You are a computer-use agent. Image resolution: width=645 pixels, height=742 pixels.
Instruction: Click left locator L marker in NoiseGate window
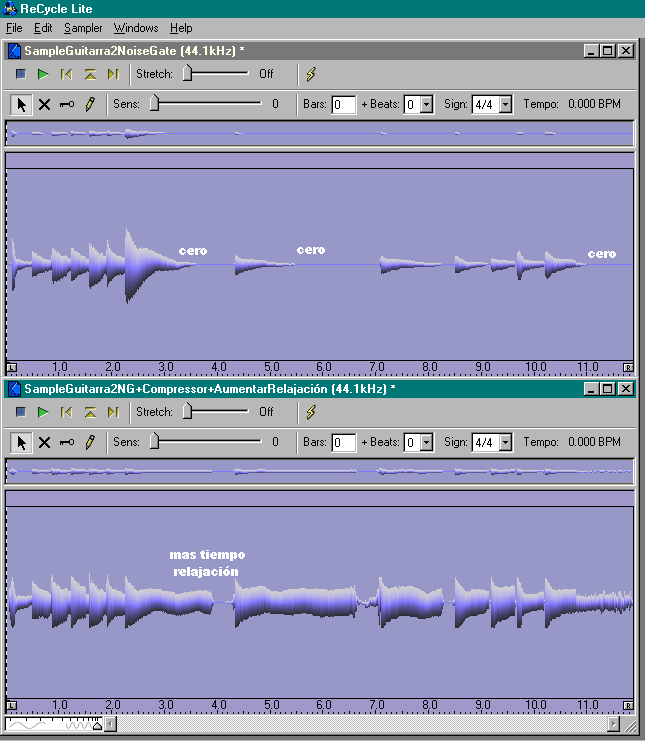click(x=12, y=367)
